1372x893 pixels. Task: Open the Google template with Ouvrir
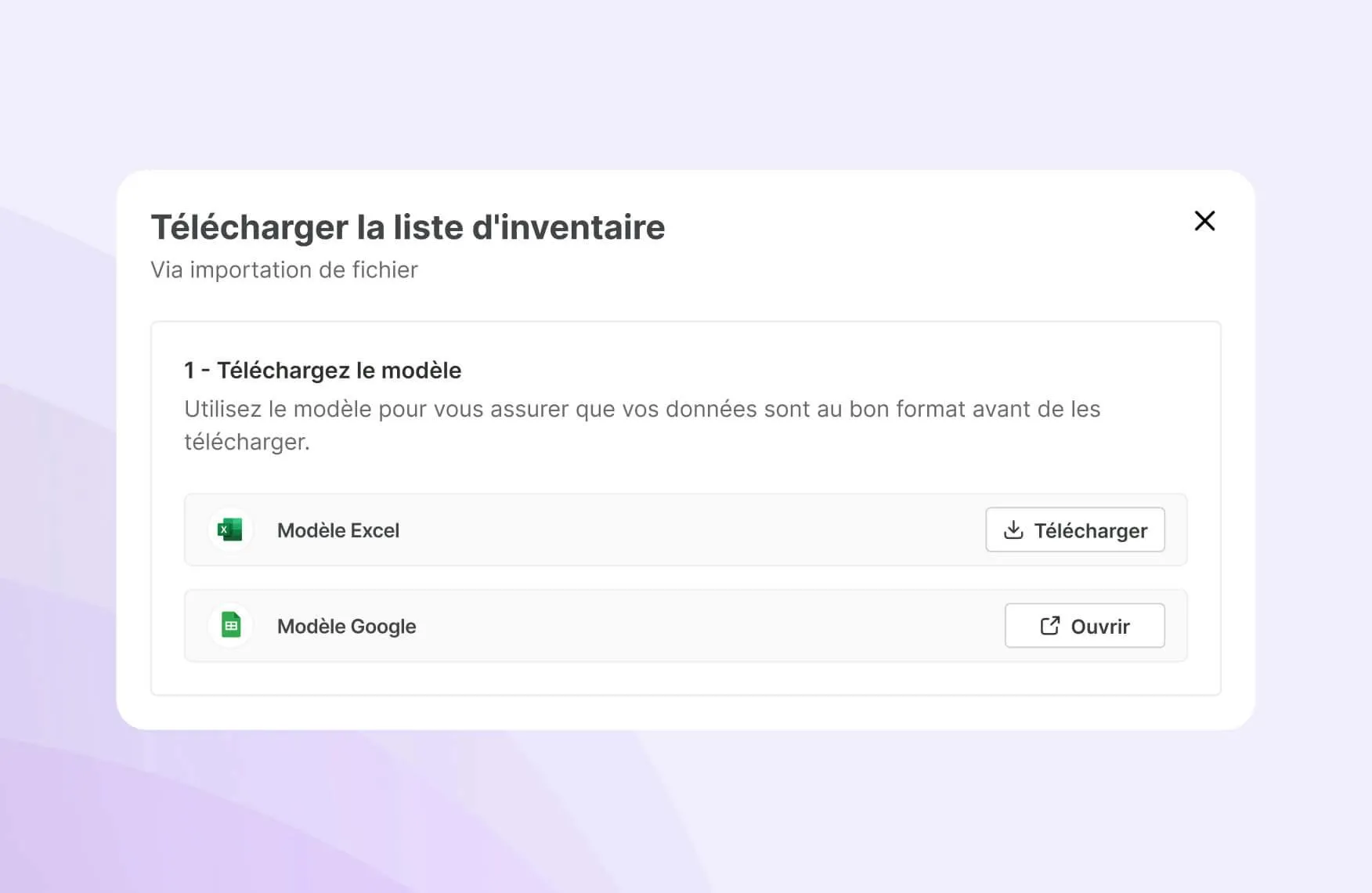click(1085, 626)
